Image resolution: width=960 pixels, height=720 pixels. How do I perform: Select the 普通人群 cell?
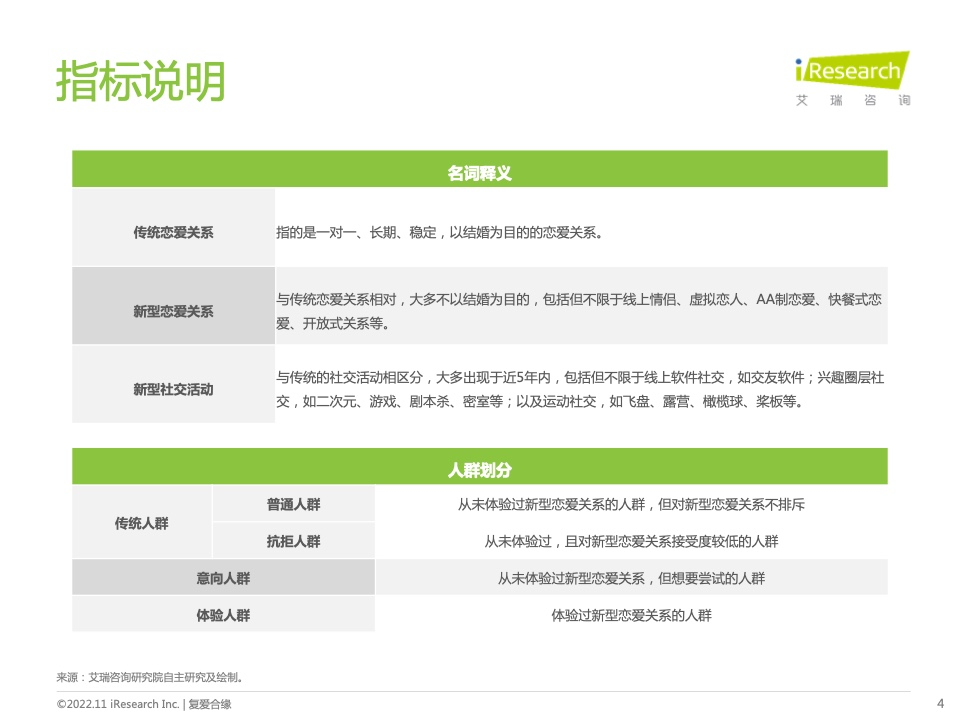click(294, 503)
